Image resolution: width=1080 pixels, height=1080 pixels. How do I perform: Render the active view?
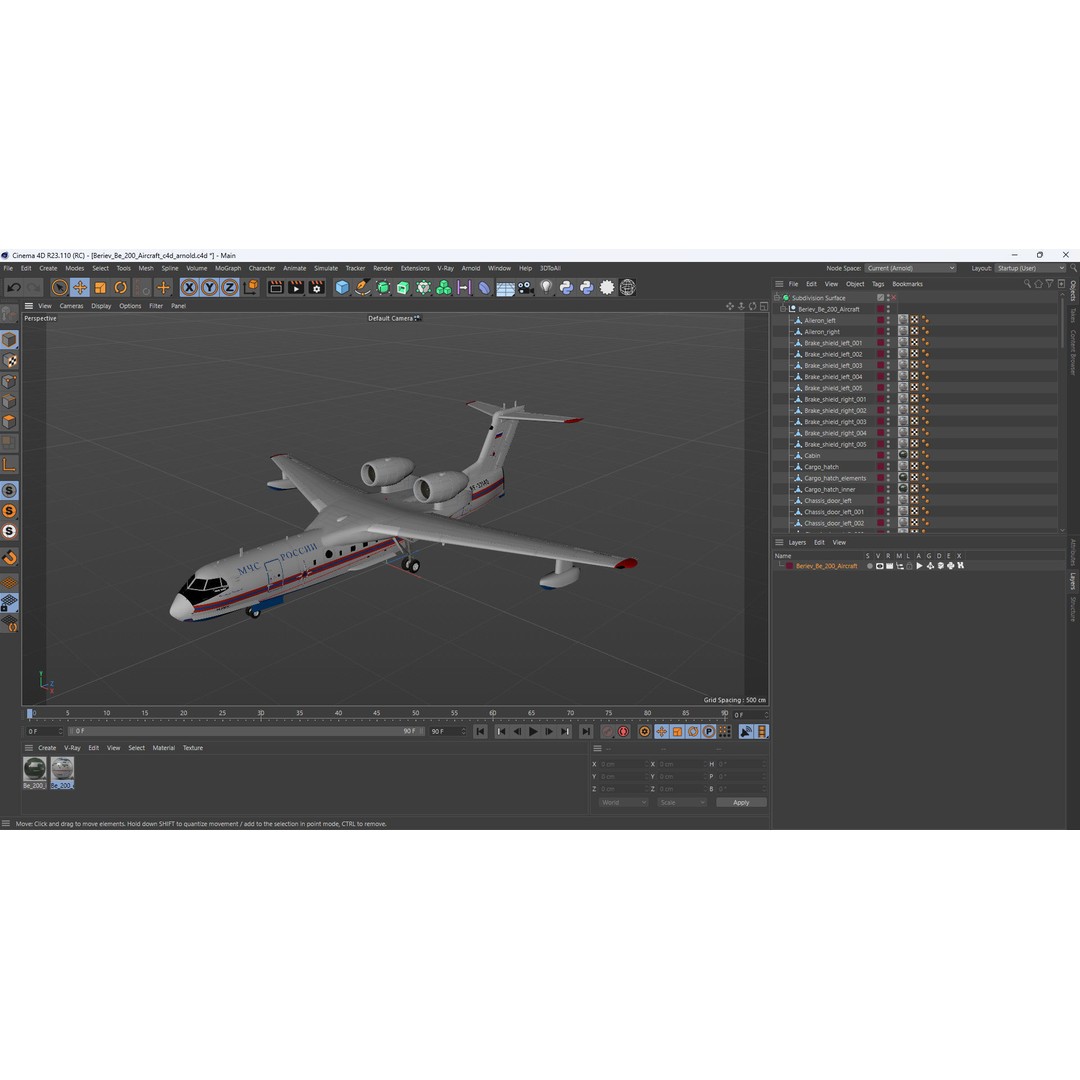click(276, 287)
